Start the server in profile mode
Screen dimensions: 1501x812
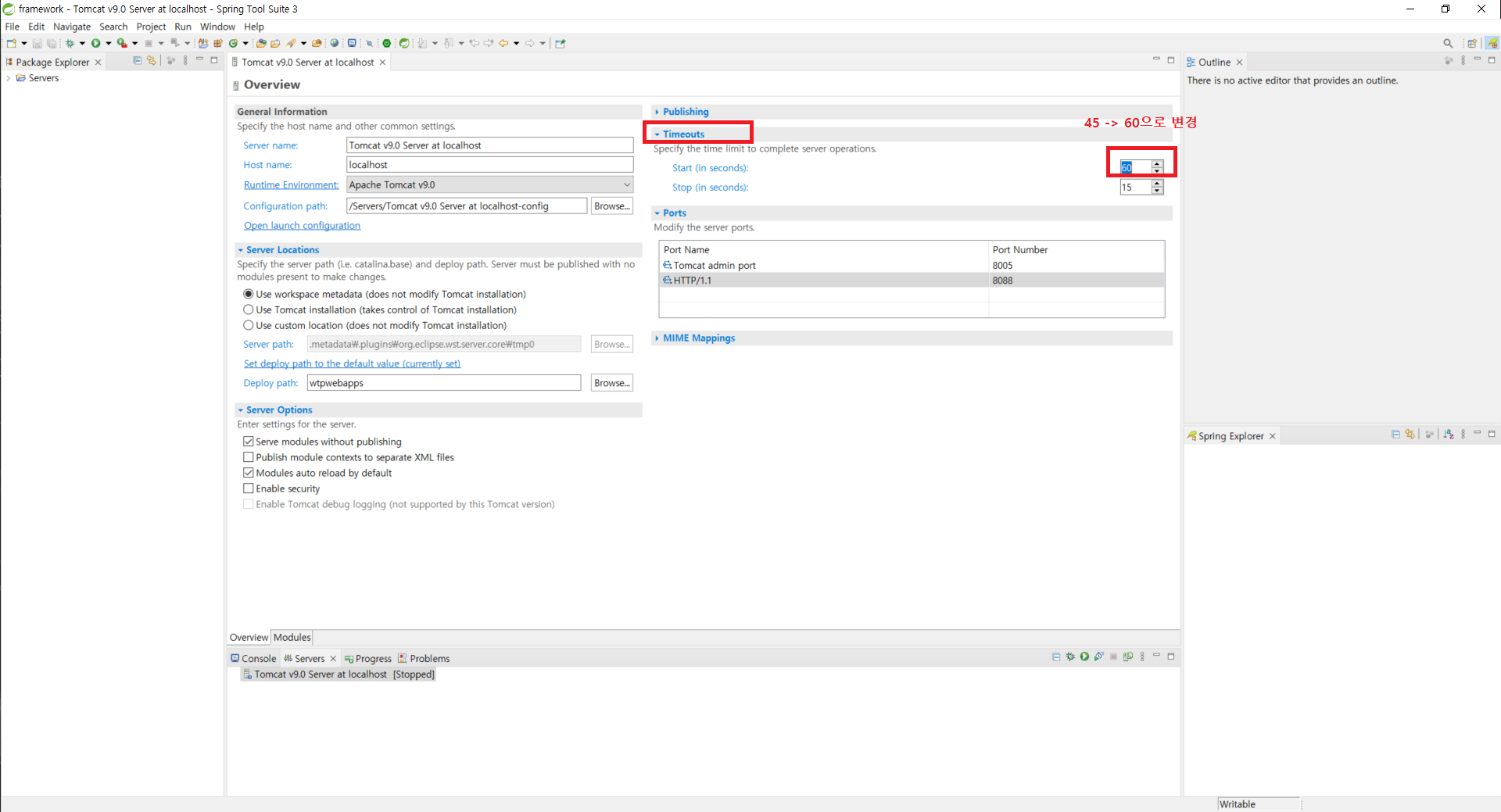(1099, 656)
